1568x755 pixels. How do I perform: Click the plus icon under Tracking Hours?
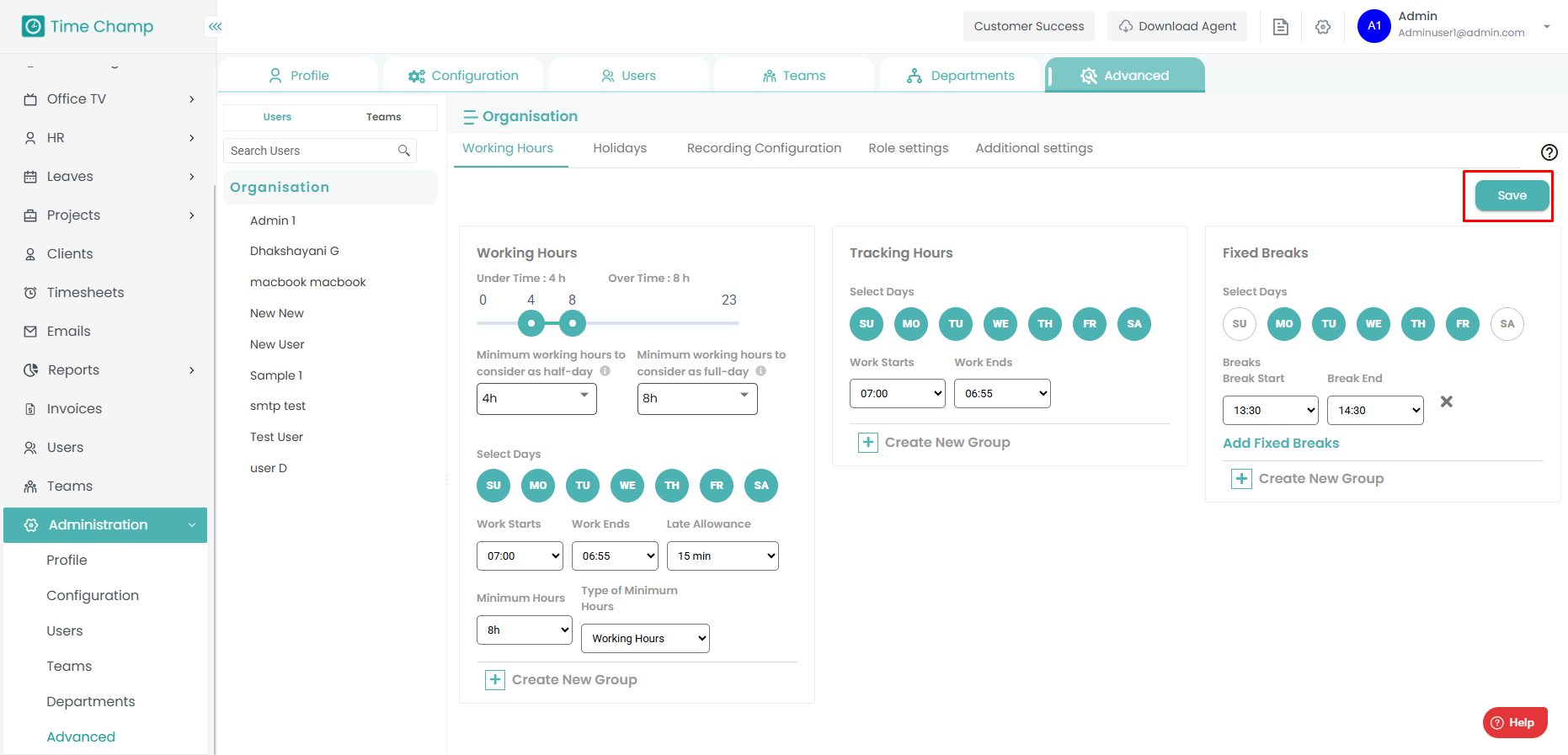tap(867, 443)
